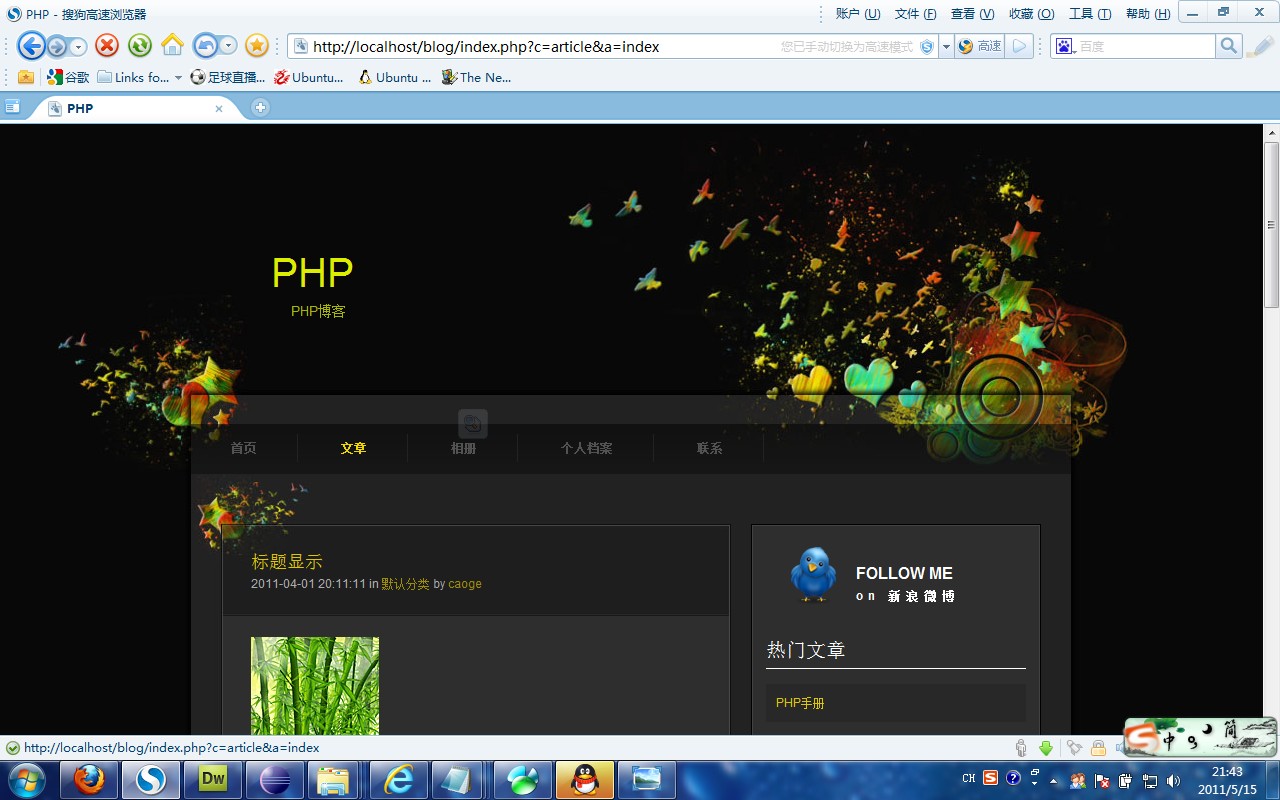Click the blue bird Follow Me icon
Image resolution: width=1280 pixels, height=800 pixels.
813,574
